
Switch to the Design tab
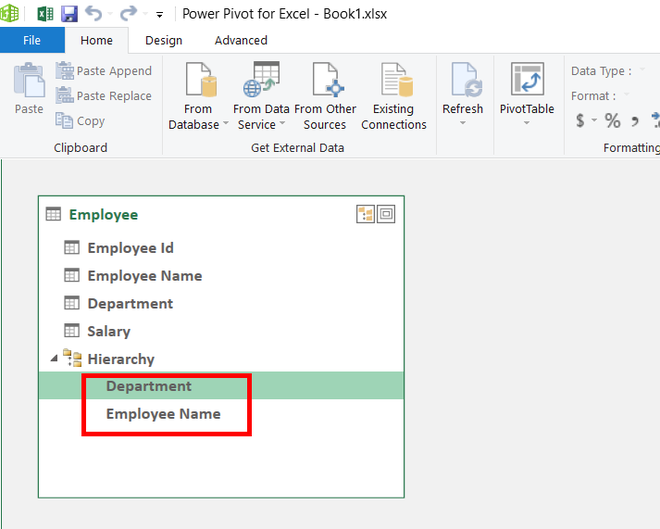[x=164, y=40]
